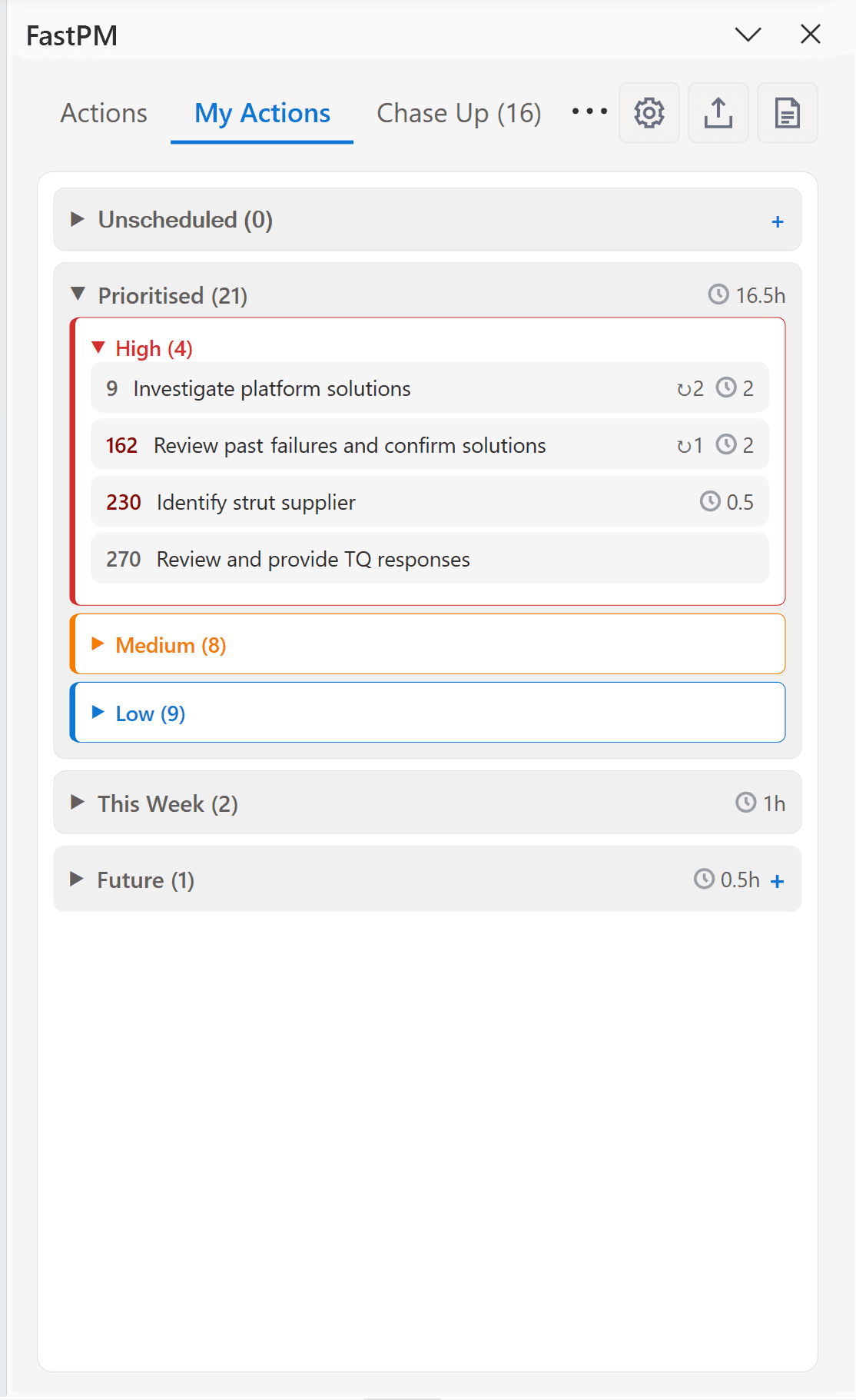Open the report document icon
The image size is (856, 1400).
pyautogui.click(x=787, y=113)
